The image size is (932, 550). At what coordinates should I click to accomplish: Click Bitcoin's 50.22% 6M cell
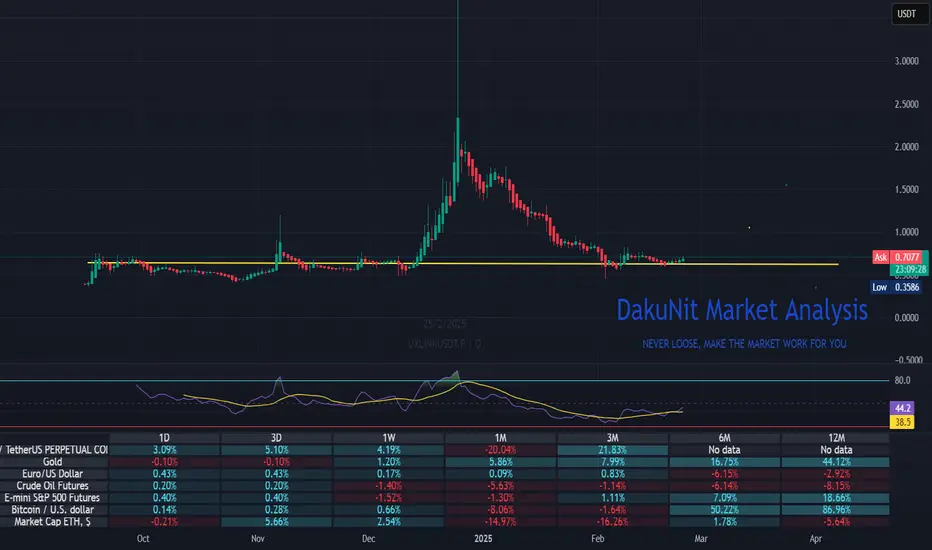725,510
